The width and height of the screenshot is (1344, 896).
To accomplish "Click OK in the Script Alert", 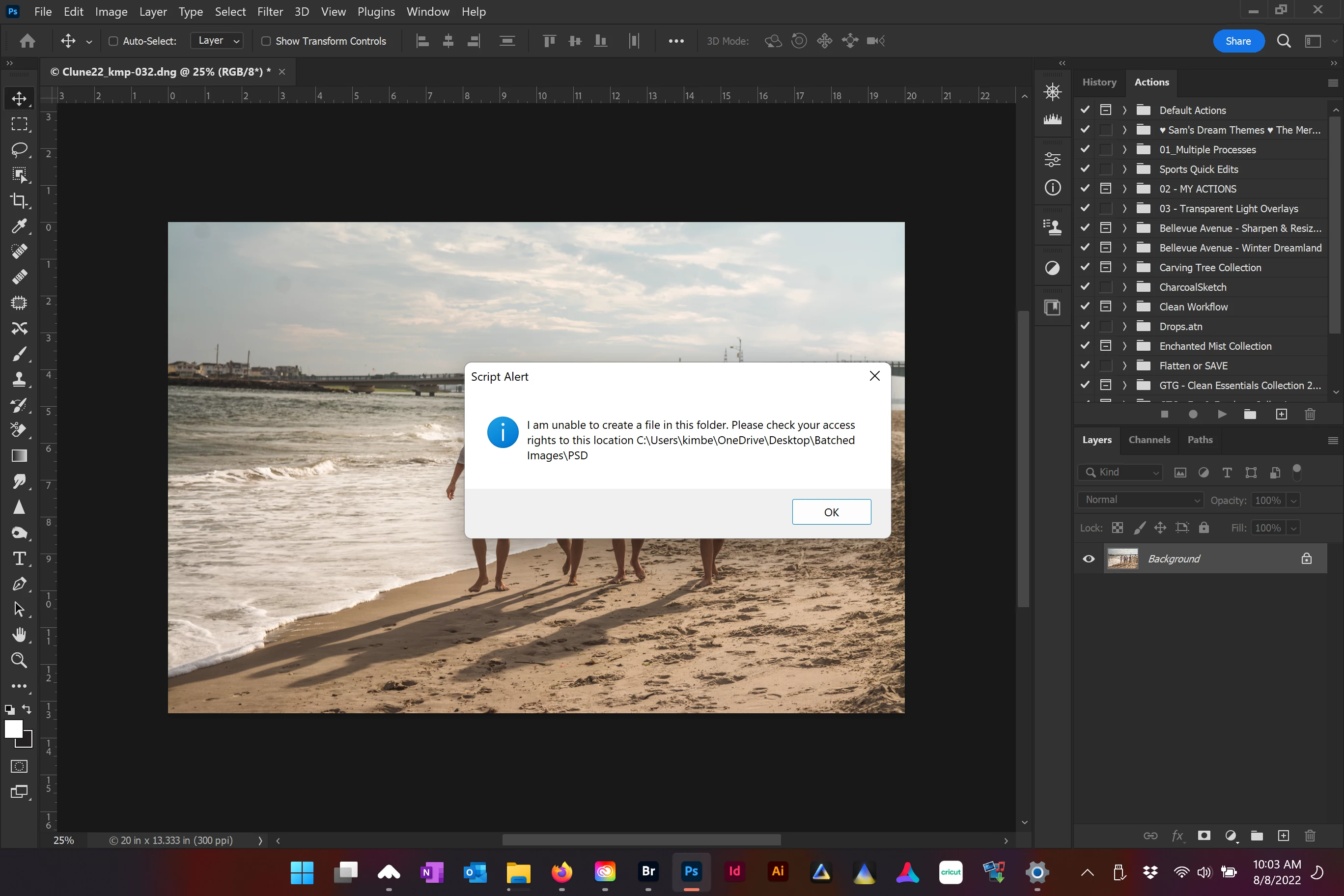I will tap(831, 512).
